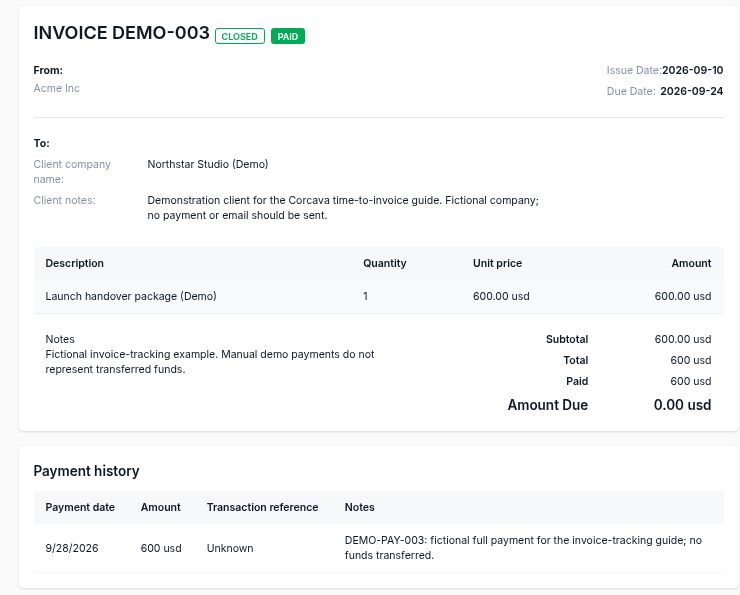Click payment date 9/28/2026
The image size is (740, 595).
pos(72,548)
